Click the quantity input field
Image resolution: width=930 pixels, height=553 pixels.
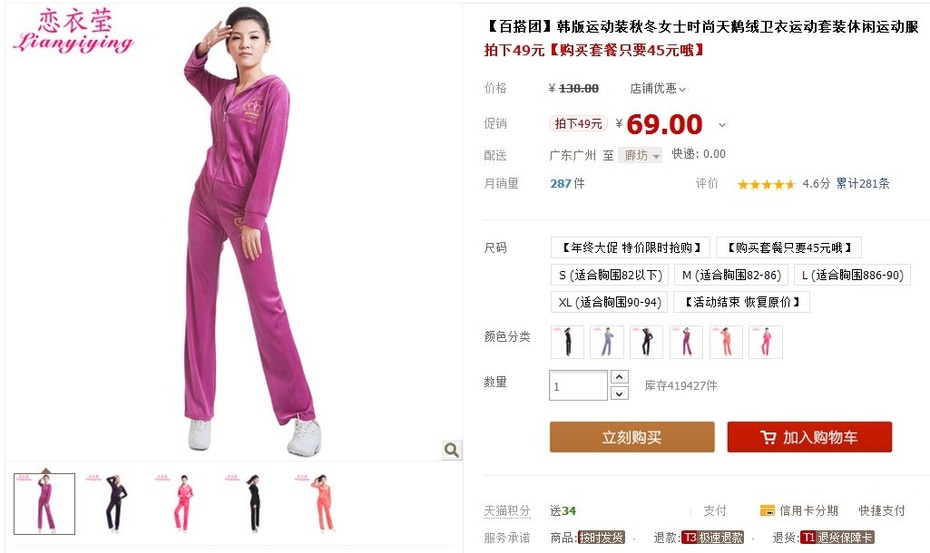coord(578,386)
